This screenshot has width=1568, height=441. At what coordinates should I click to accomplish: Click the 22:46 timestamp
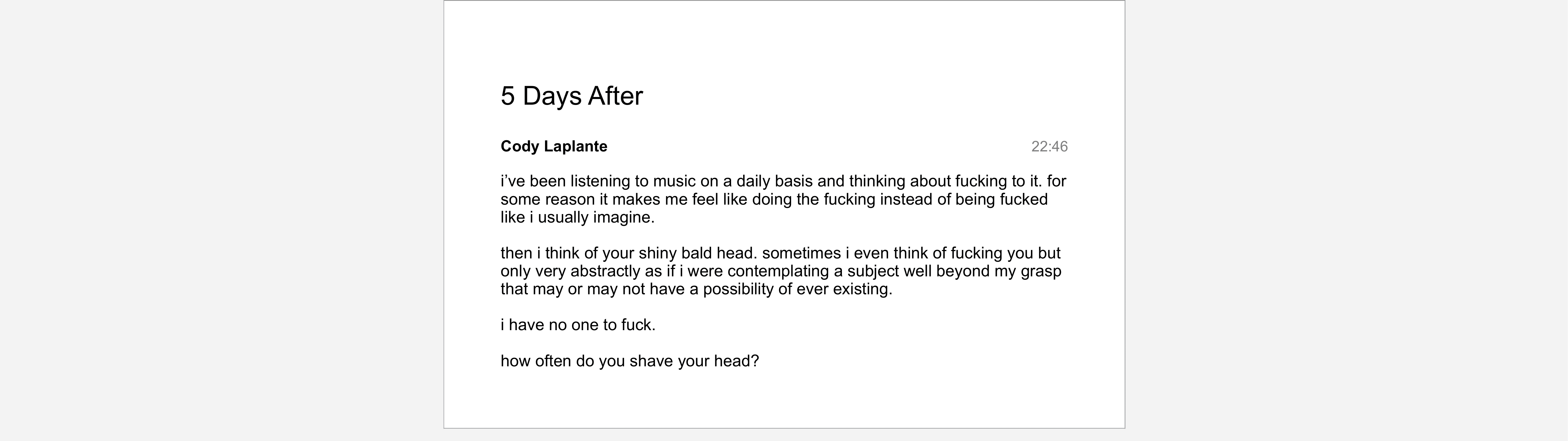click(1049, 146)
